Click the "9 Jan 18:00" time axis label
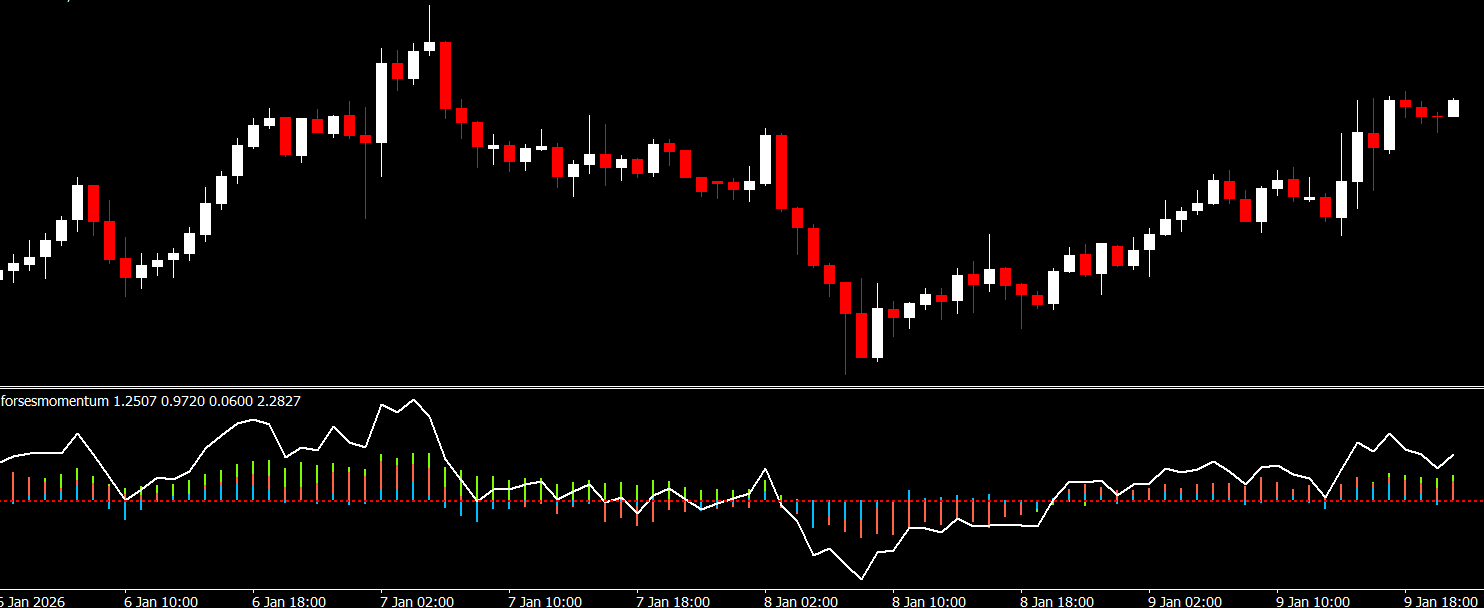The width and height of the screenshot is (1484, 608). [1442, 601]
